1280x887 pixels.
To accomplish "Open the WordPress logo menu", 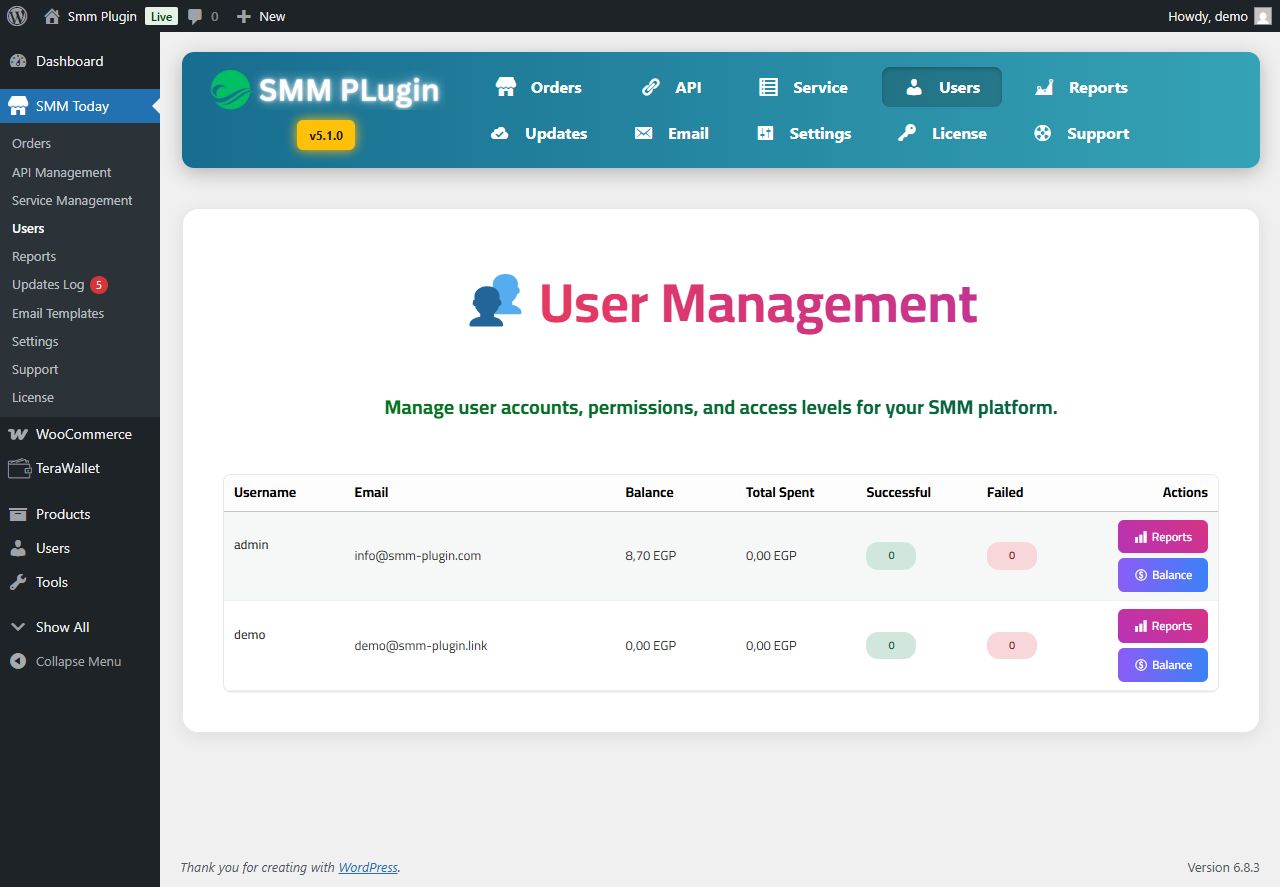I will click(x=17, y=16).
